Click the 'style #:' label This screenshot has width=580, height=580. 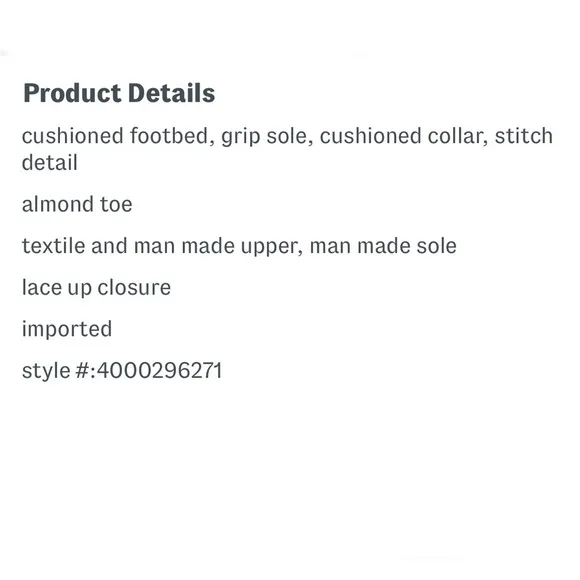point(58,371)
